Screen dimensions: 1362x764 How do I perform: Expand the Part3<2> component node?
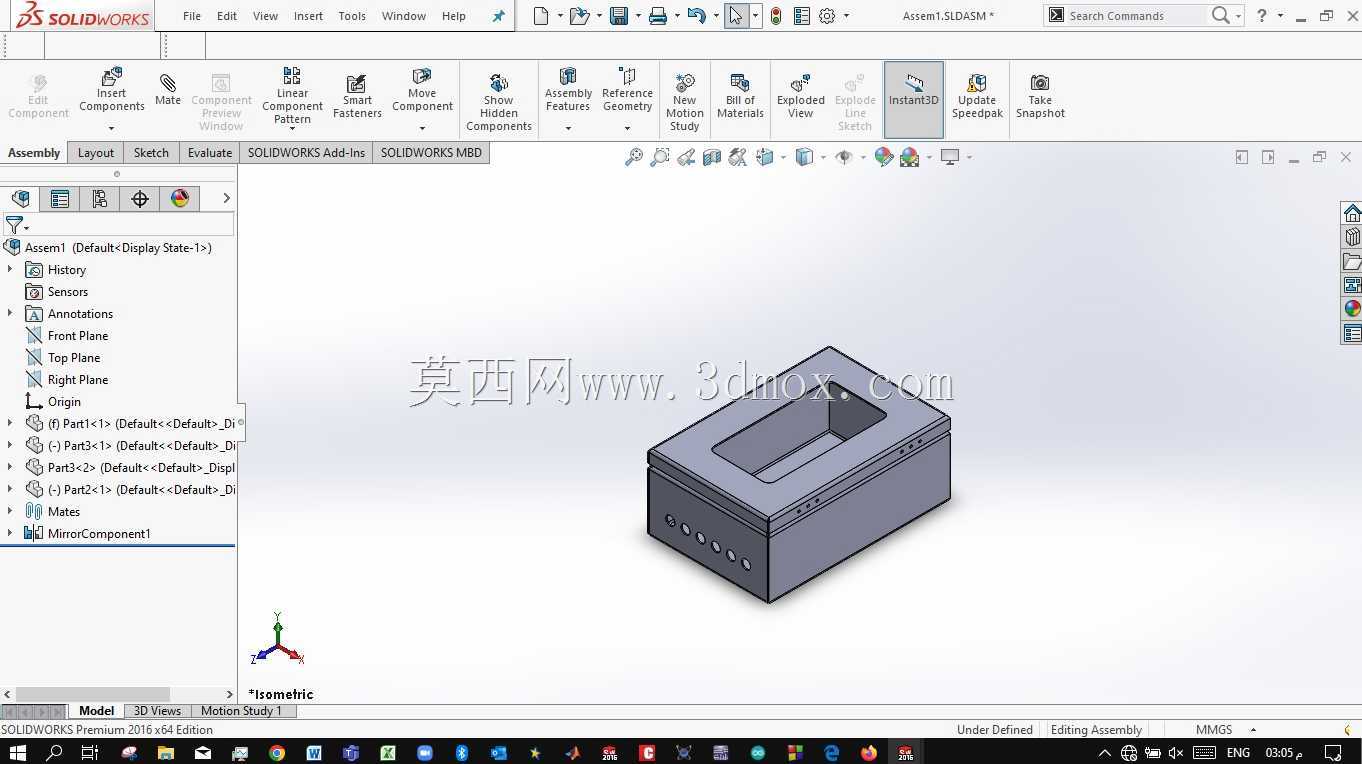[x=10, y=468]
